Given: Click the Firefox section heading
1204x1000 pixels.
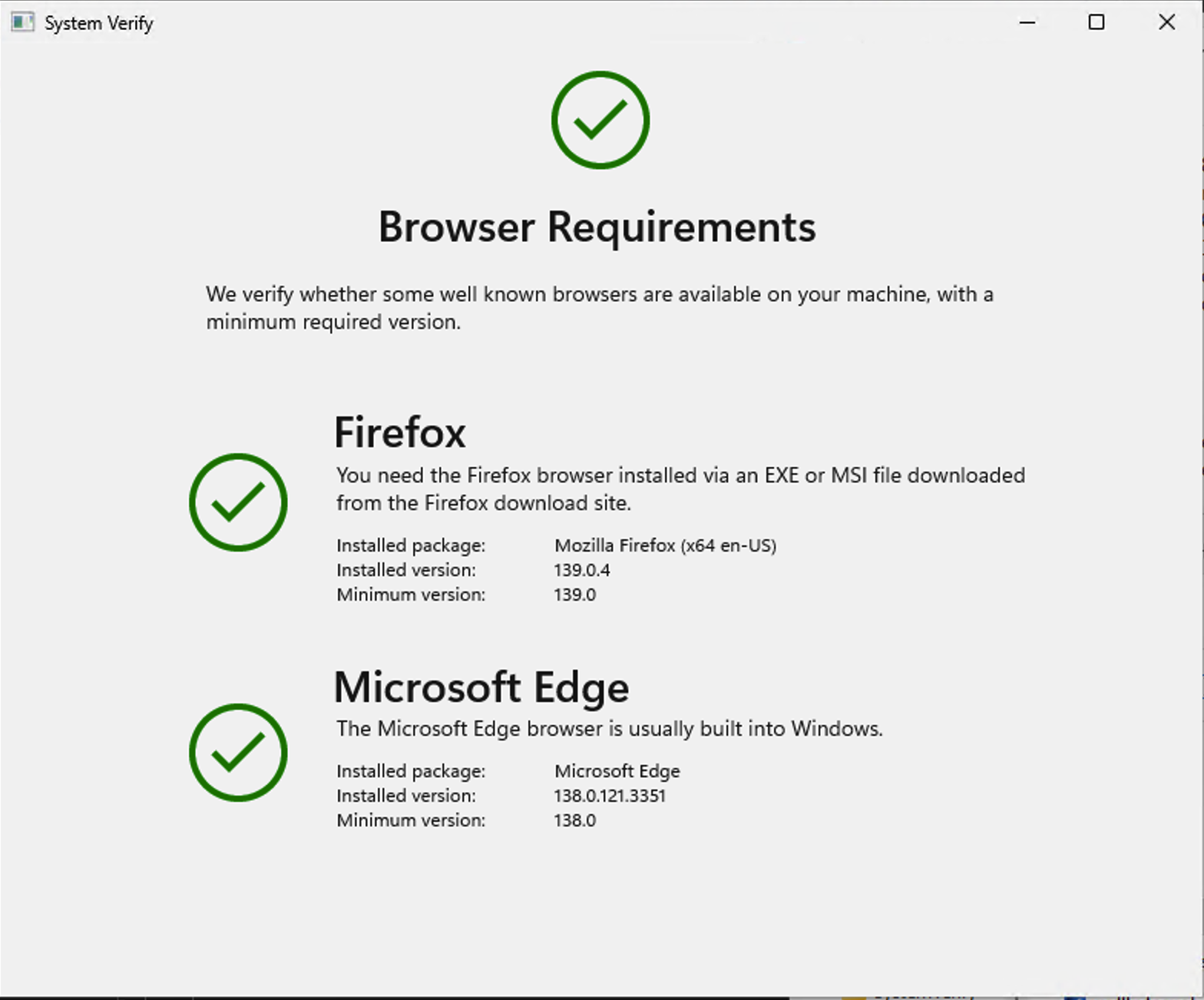Looking at the screenshot, I should click(400, 432).
